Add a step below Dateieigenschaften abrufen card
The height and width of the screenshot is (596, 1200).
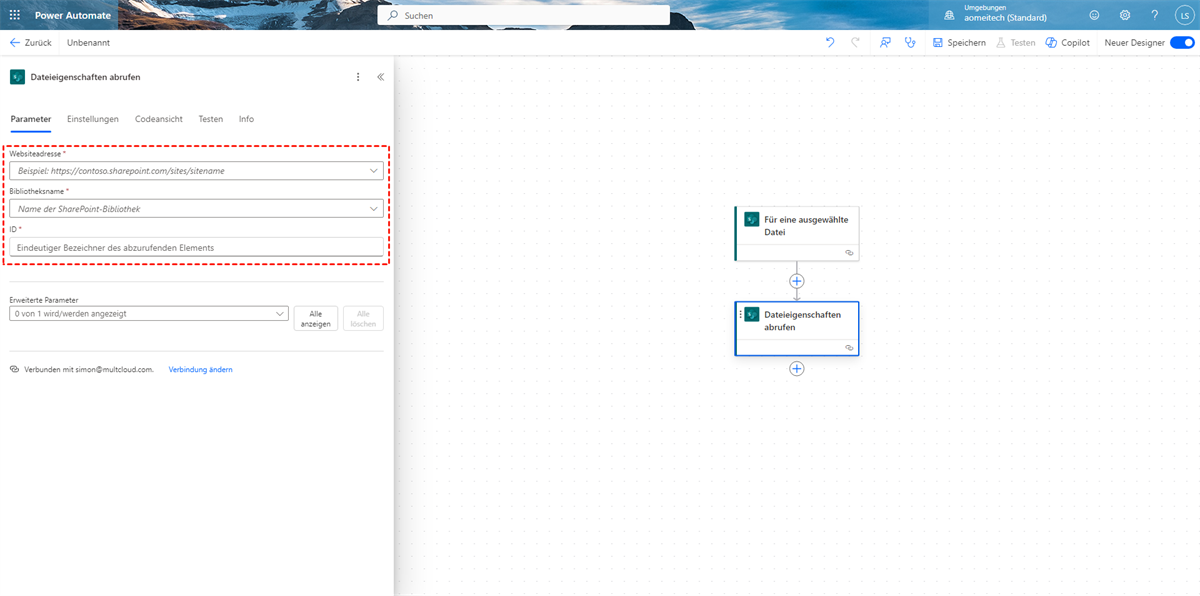[x=797, y=368]
